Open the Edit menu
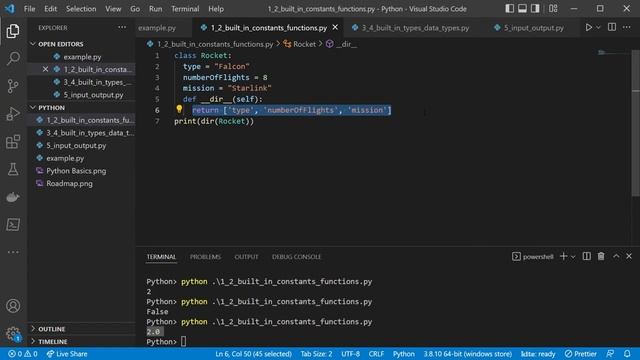 [x=51, y=9]
